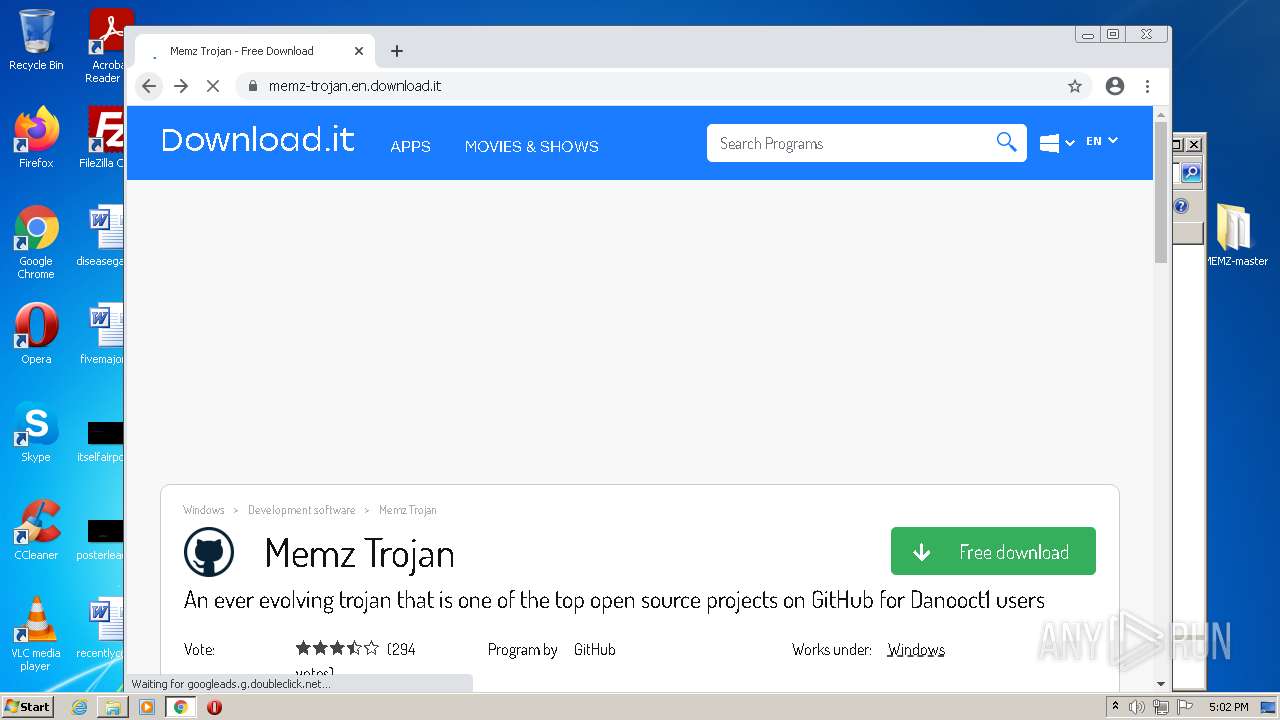The image size is (1280, 720).
Task: Open the CCleaner desktop shortcut
Action: coord(36,530)
